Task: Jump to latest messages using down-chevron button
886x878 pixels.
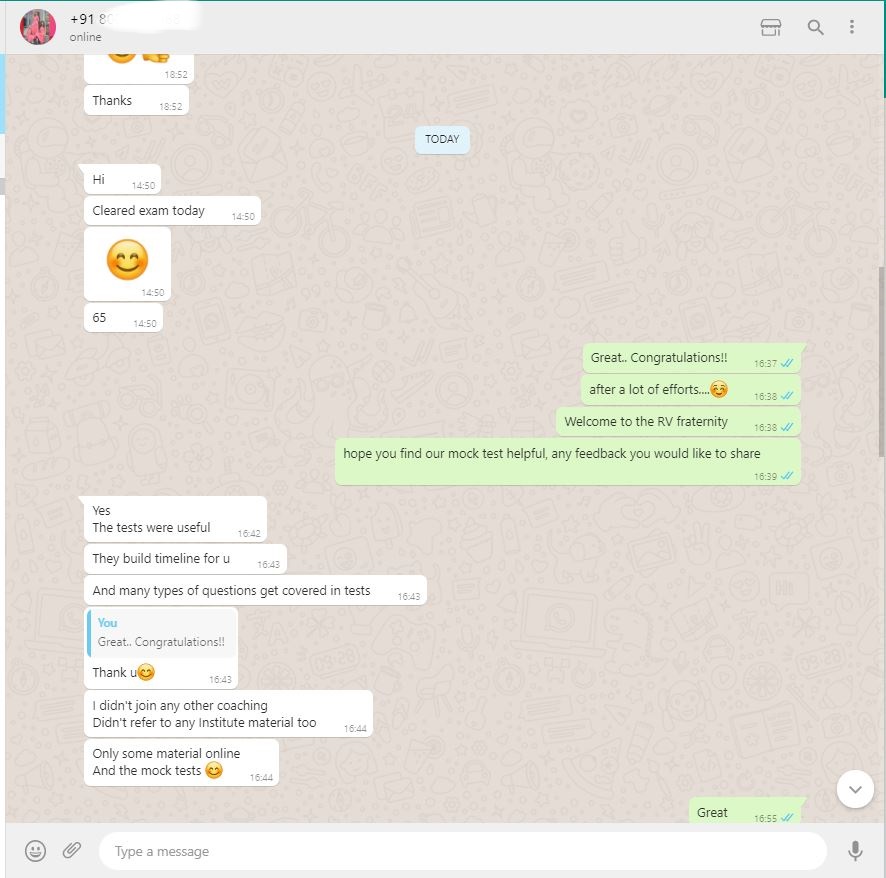Action: (855, 789)
